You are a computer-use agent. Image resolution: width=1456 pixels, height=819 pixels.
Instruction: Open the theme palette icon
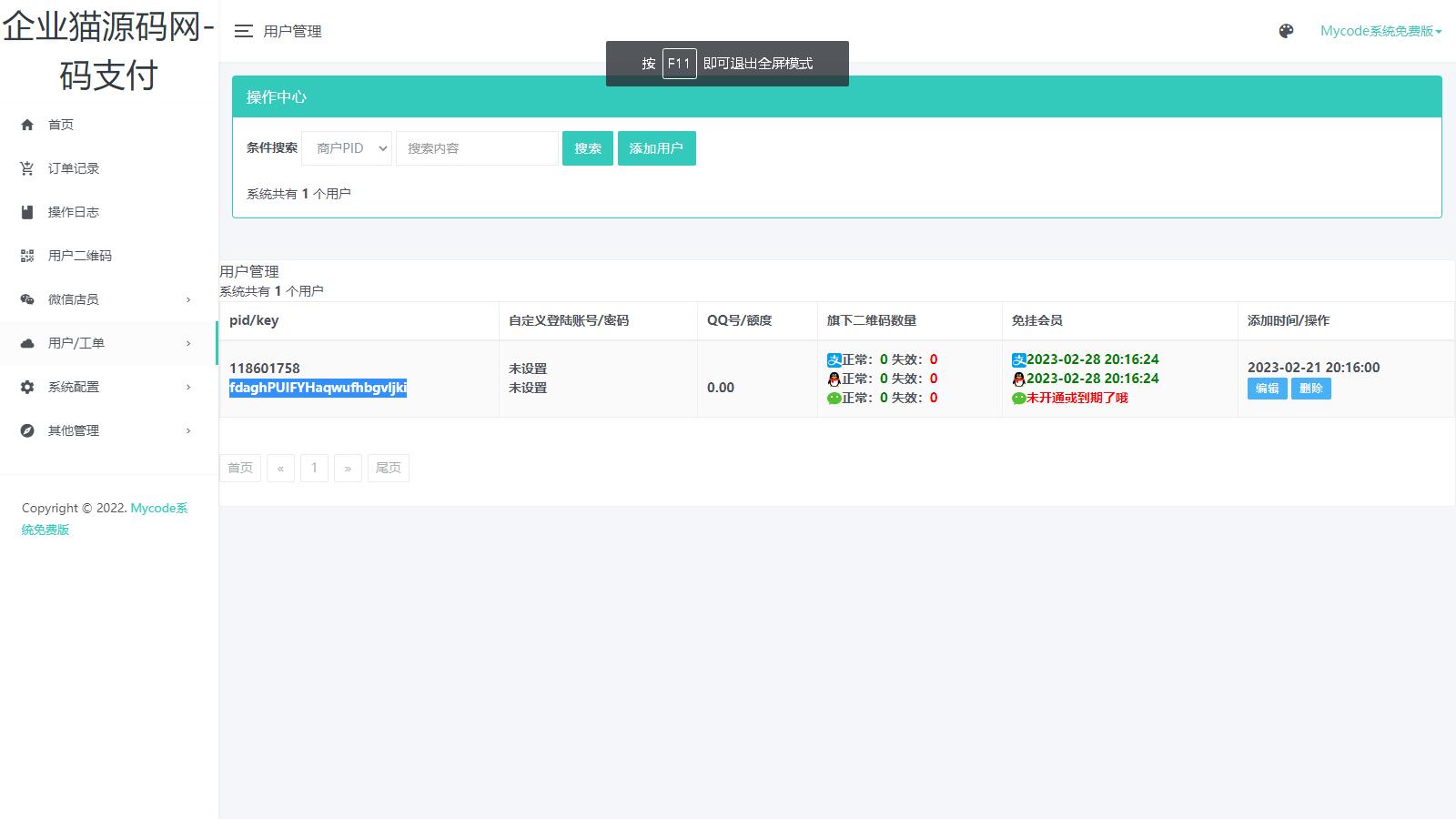1286,31
